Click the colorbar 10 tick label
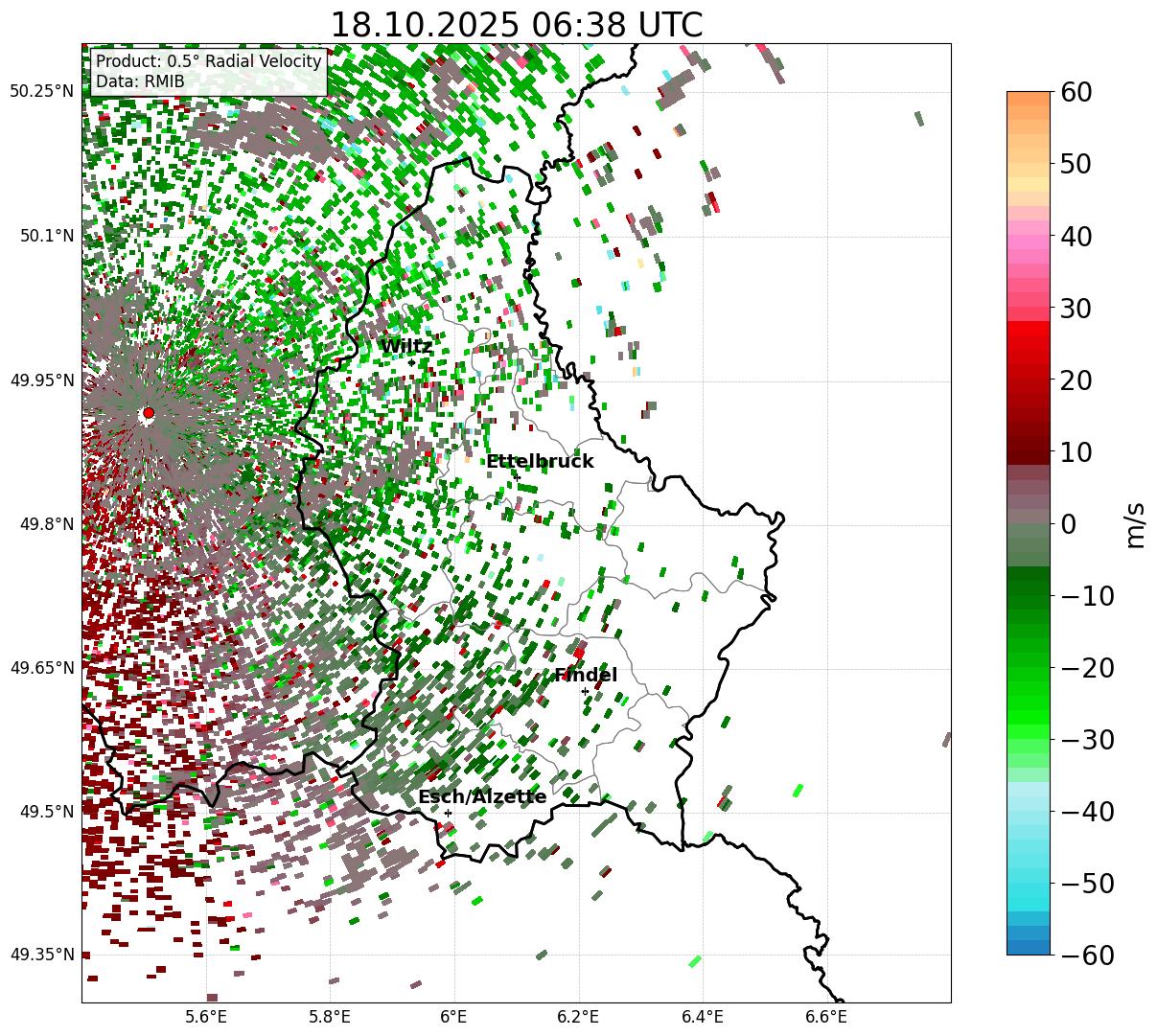 pyautogui.click(x=1076, y=451)
